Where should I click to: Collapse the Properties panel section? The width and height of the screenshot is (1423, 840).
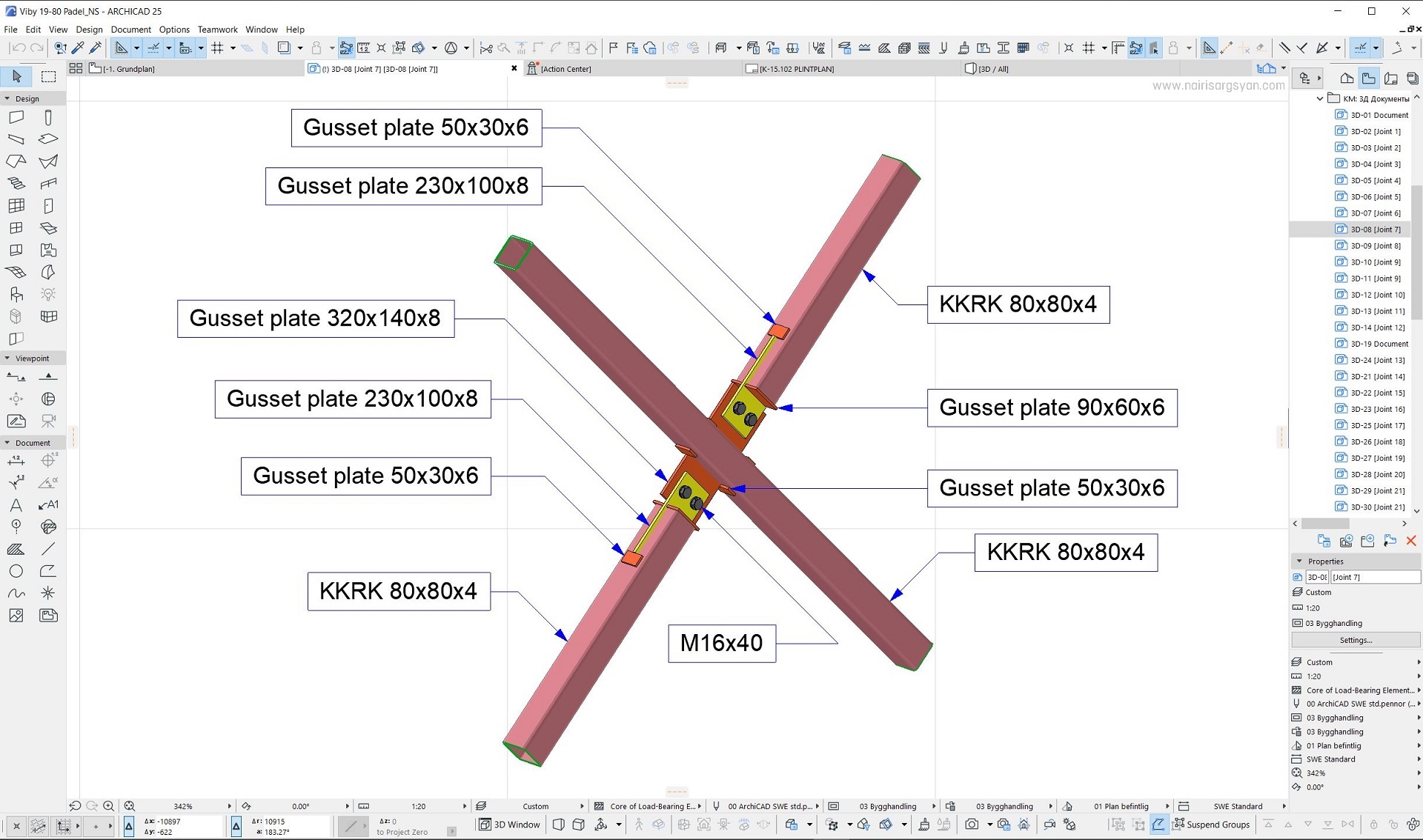(x=1299, y=561)
